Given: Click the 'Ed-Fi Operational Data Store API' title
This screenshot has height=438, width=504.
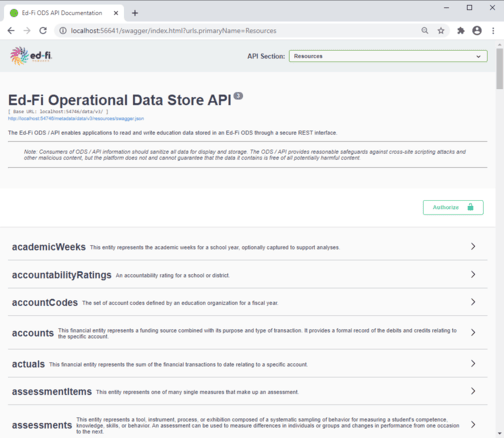Looking at the screenshot, I should pyautogui.click(x=120, y=100).
